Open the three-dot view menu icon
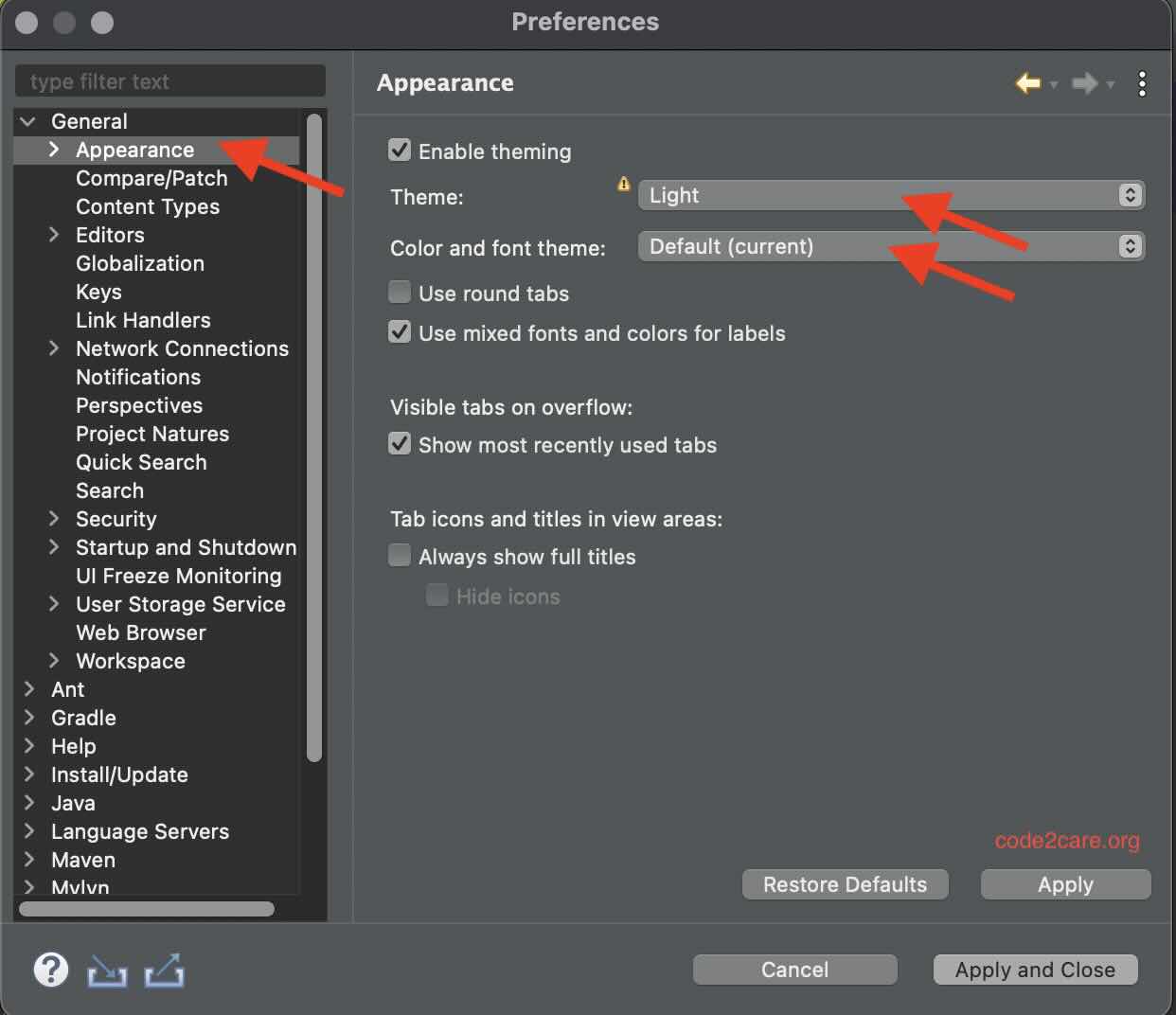This screenshot has height=1015, width=1176. 1143,83
